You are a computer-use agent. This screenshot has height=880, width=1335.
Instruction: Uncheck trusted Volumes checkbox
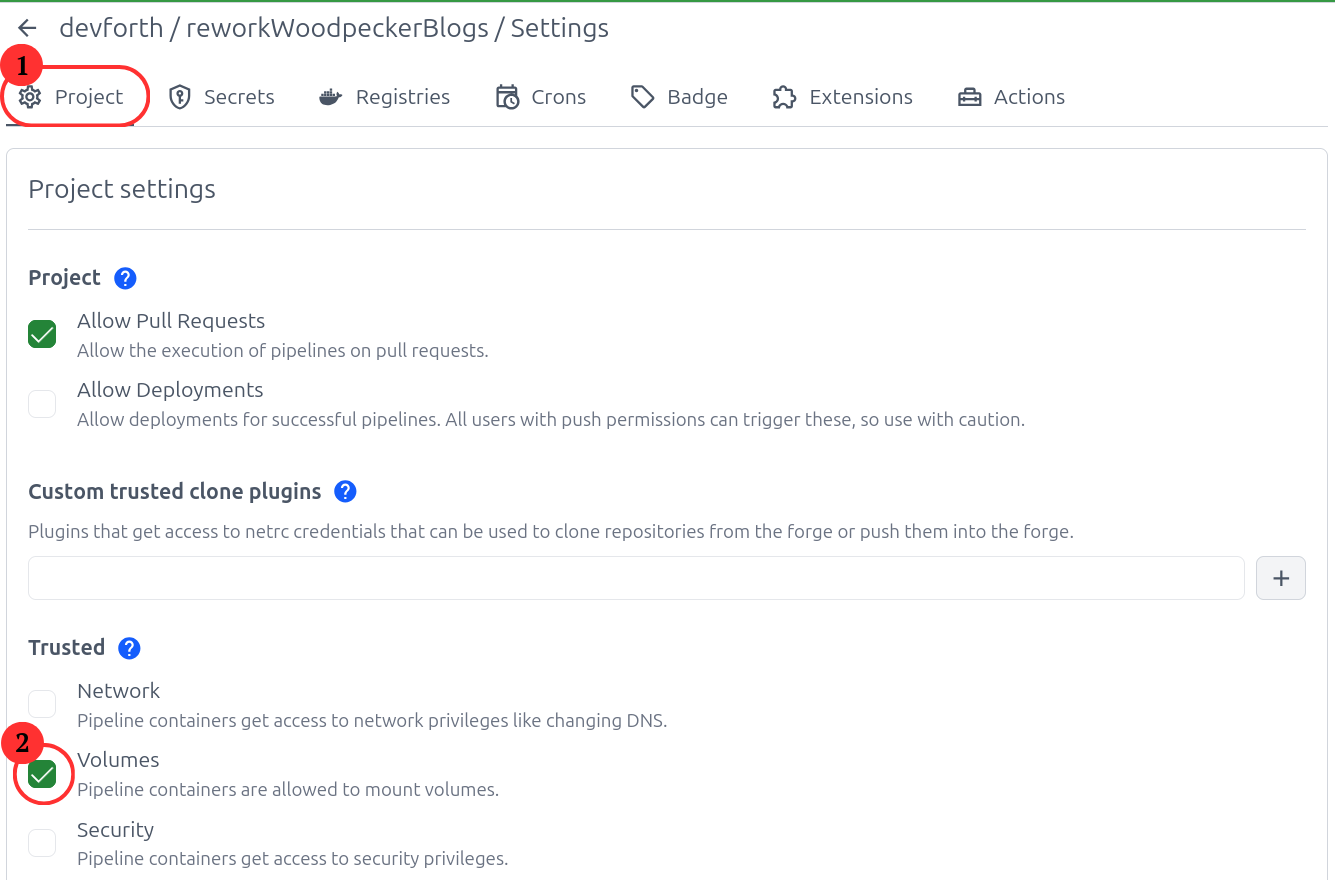[42, 774]
